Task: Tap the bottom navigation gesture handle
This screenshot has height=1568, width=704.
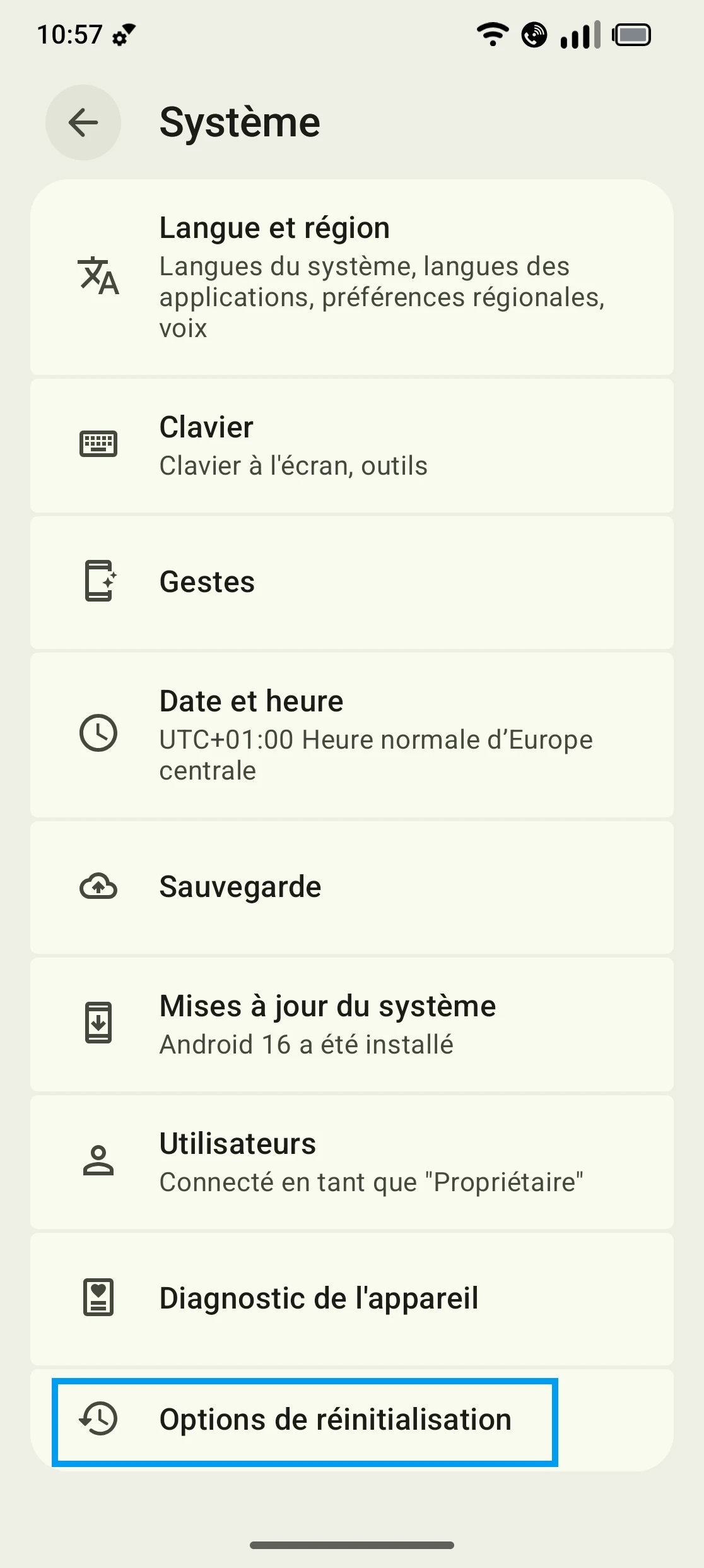Action: 352,1545
